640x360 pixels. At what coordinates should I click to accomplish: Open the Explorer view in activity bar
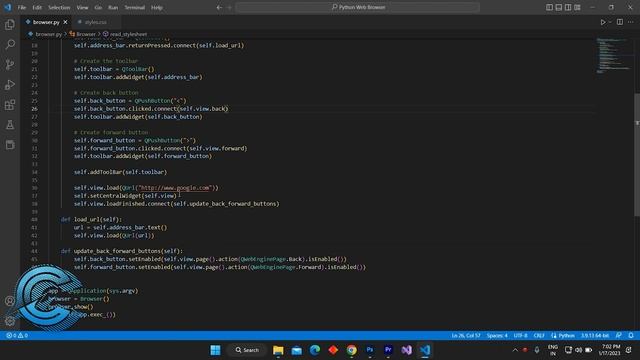[10, 25]
